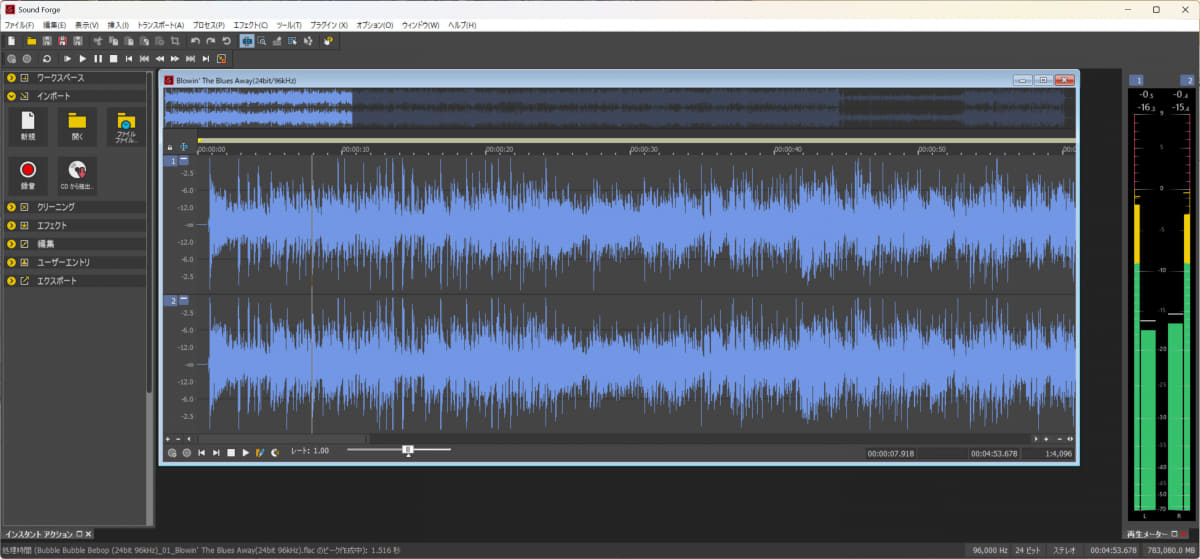Click the waveform overview strip at top
This screenshot has height=559, width=1200.
pyautogui.click(x=620, y=109)
